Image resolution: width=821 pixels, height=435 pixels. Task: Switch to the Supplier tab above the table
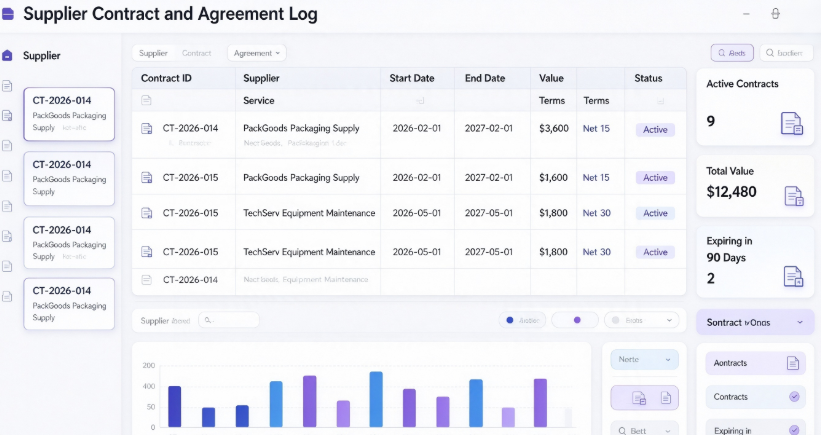(153, 53)
